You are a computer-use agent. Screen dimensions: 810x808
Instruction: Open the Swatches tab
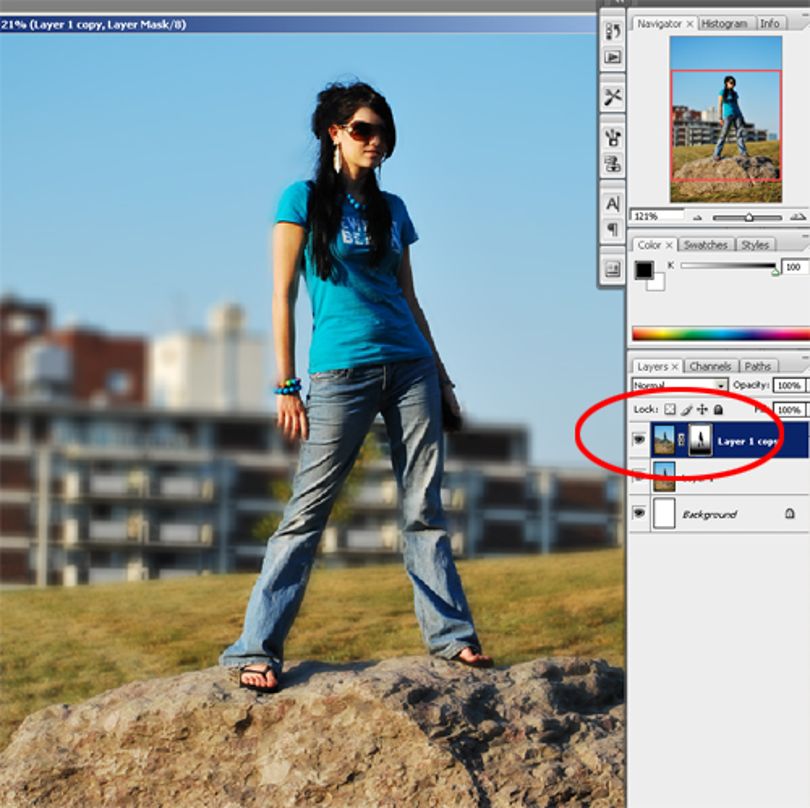click(x=706, y=245)
